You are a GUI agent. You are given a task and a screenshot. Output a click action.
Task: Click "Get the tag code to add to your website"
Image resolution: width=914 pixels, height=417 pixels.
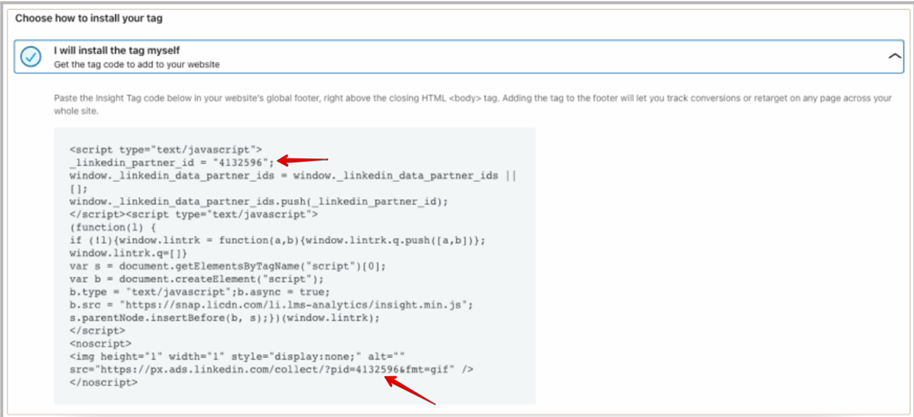[x=137, y=65]
